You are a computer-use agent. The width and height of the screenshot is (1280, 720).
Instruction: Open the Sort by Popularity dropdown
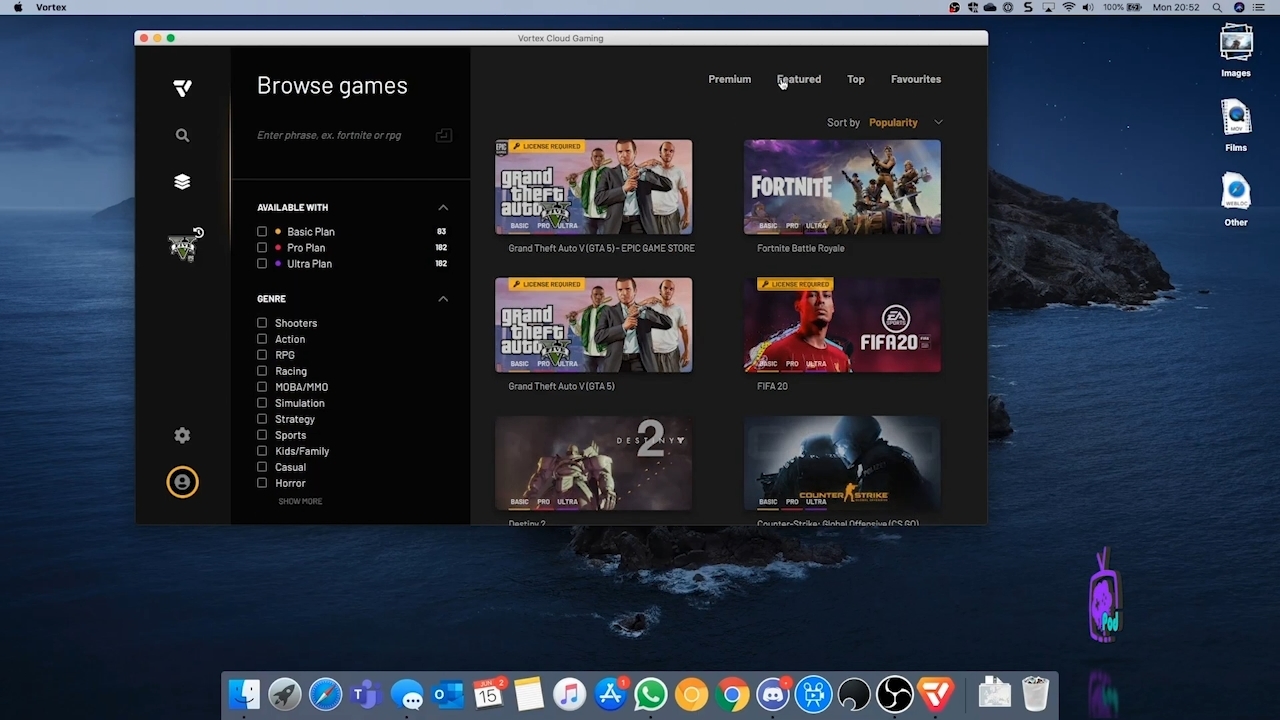pos(905,122)
